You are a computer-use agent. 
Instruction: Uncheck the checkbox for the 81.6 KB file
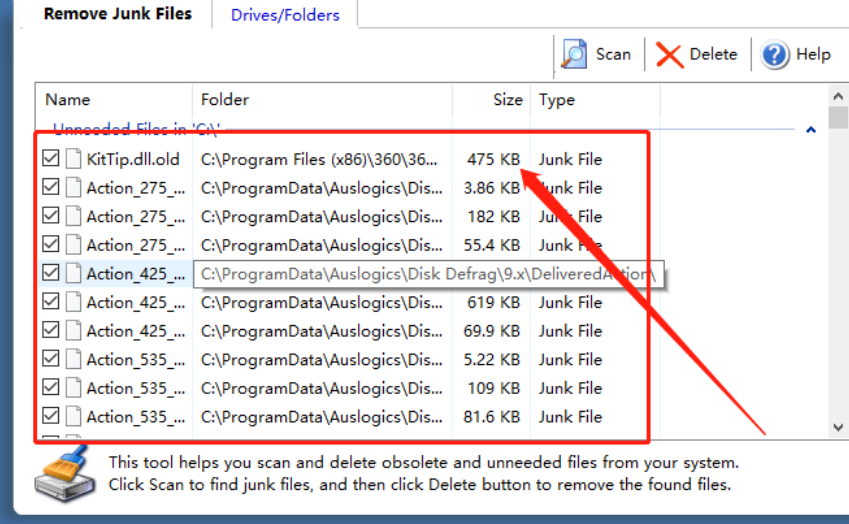point(51,416)
